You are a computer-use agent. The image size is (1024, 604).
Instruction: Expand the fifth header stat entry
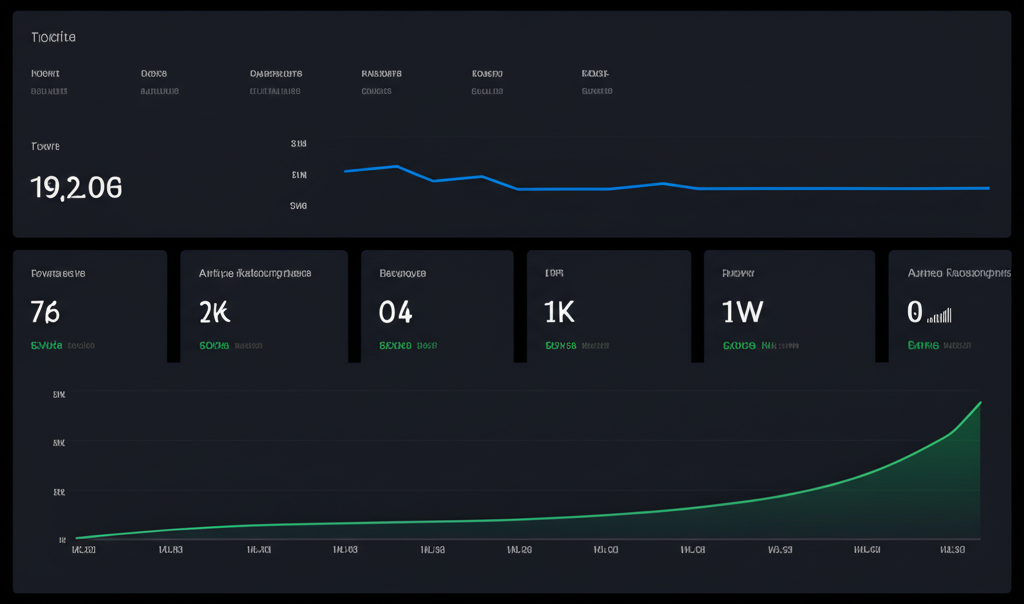tap(489, 81)
